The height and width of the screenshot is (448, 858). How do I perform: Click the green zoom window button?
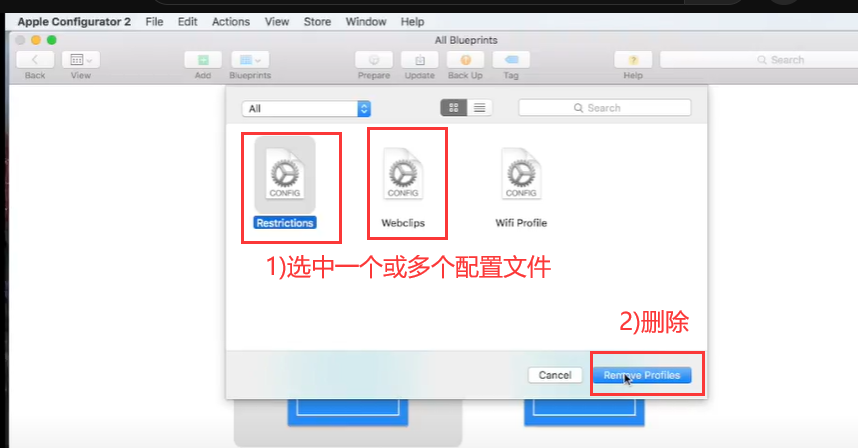click(51, 40)
